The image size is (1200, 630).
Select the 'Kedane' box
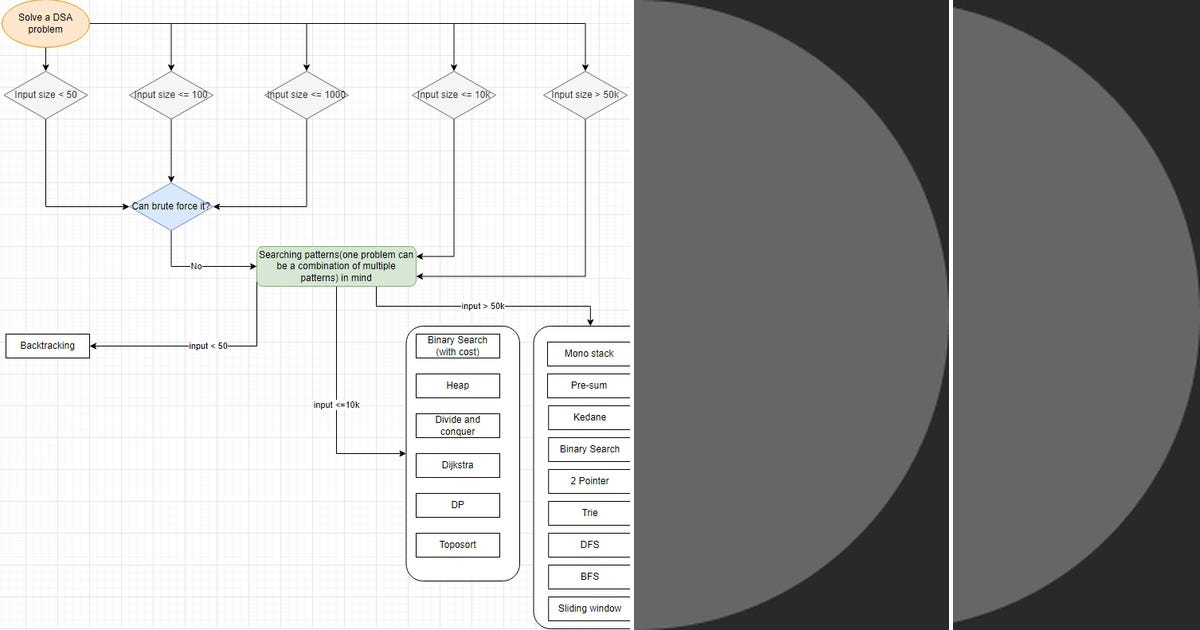click(x=588, y=417)
